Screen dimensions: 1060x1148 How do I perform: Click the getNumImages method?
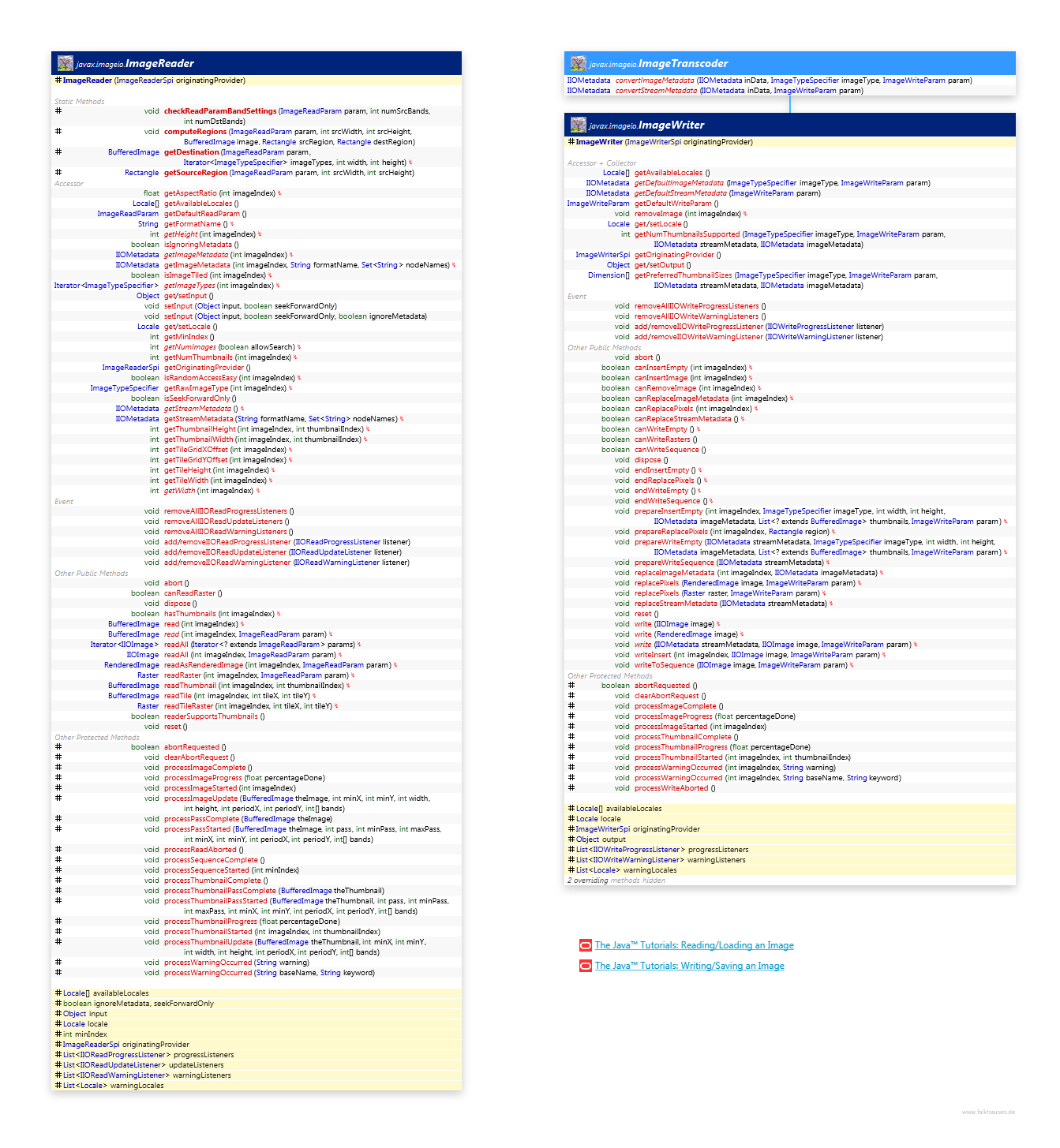(x=190, y=347)
